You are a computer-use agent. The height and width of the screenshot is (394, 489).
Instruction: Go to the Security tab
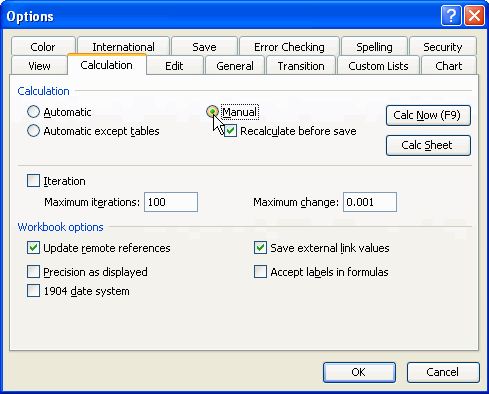pos(443,46)
